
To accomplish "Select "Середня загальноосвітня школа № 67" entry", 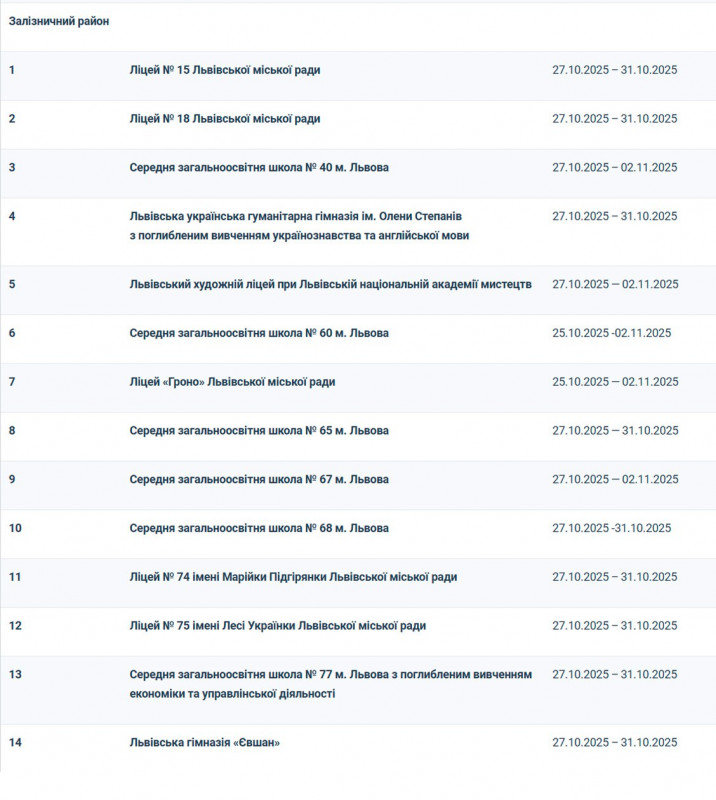I will [x=258, y=480].
